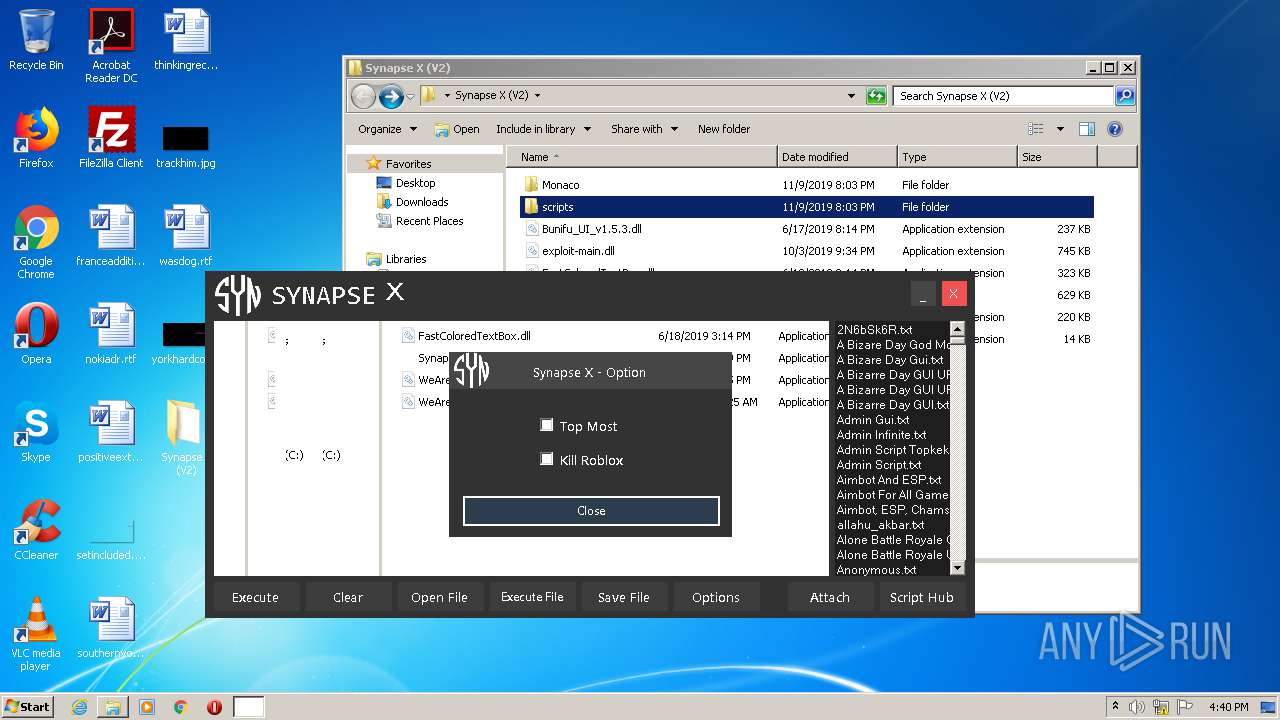The height and width of the screenshot is (720, 1280).
Task: Expand Synapse X (V2) breadcrumb arrow
Action: point(537,96)
